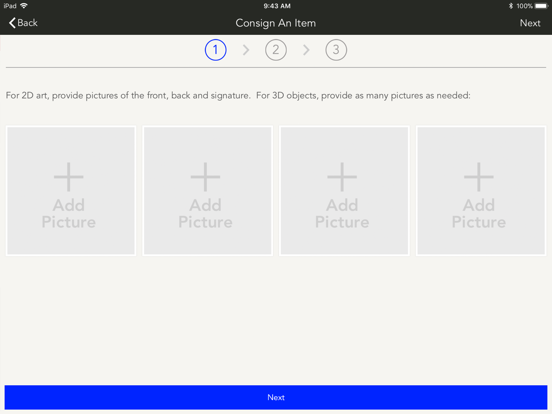552x414 pixels.
Task: Tap Next in the top navigation bar
Action: [x=530, y=23]
